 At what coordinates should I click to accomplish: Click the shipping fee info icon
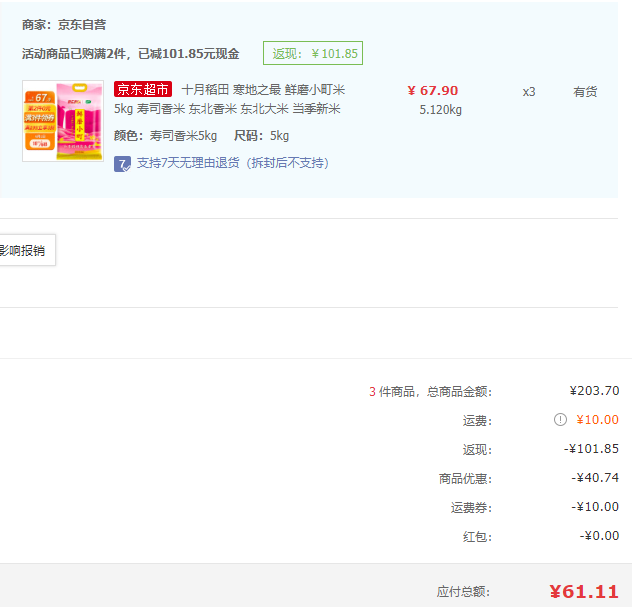(x=561, y=420)
